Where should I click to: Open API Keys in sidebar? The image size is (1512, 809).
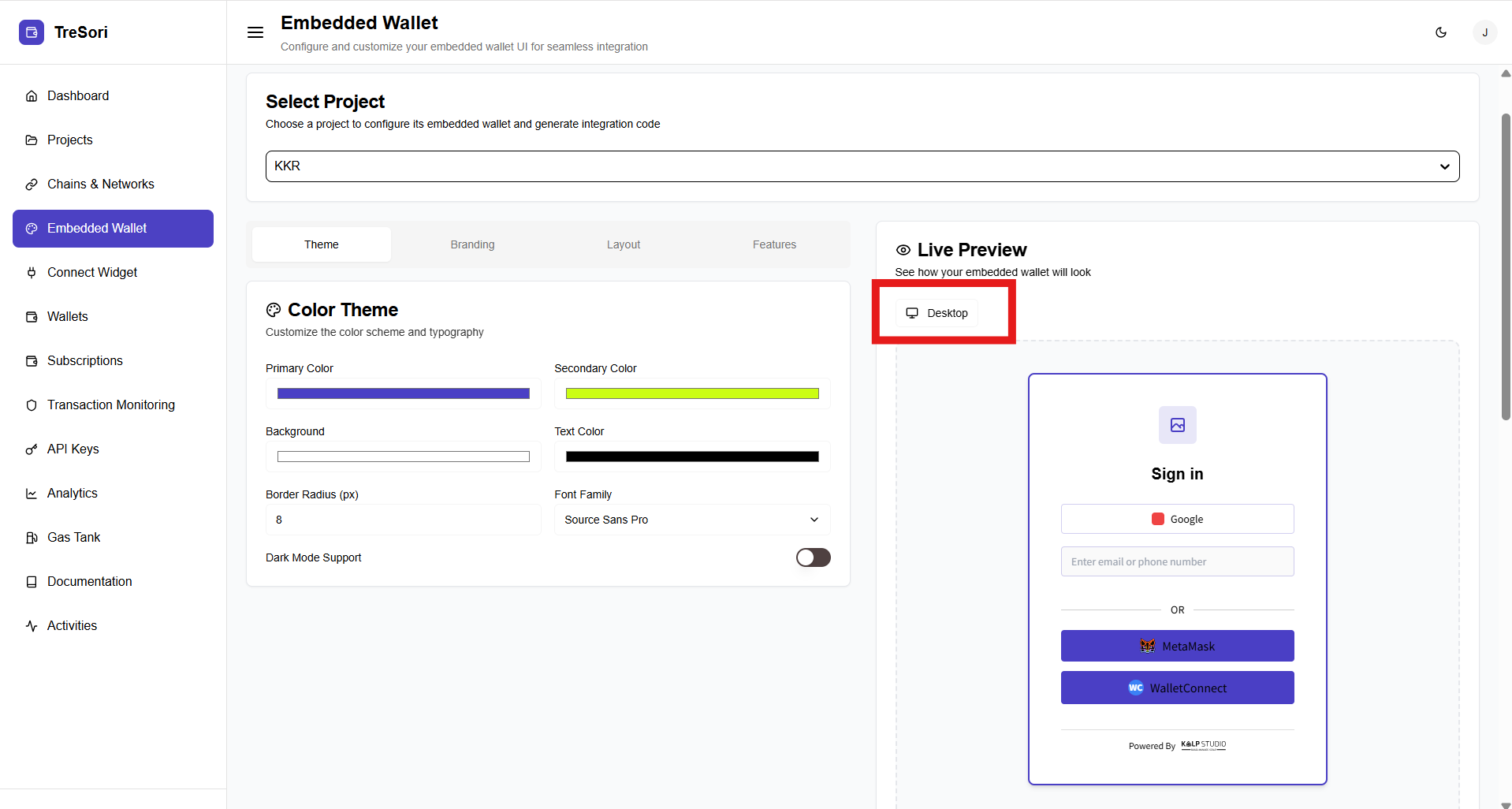[73, 449]
